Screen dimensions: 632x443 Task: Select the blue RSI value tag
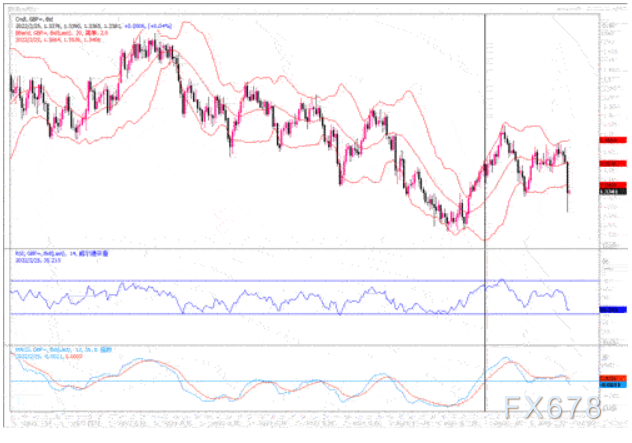pos(613,310)
